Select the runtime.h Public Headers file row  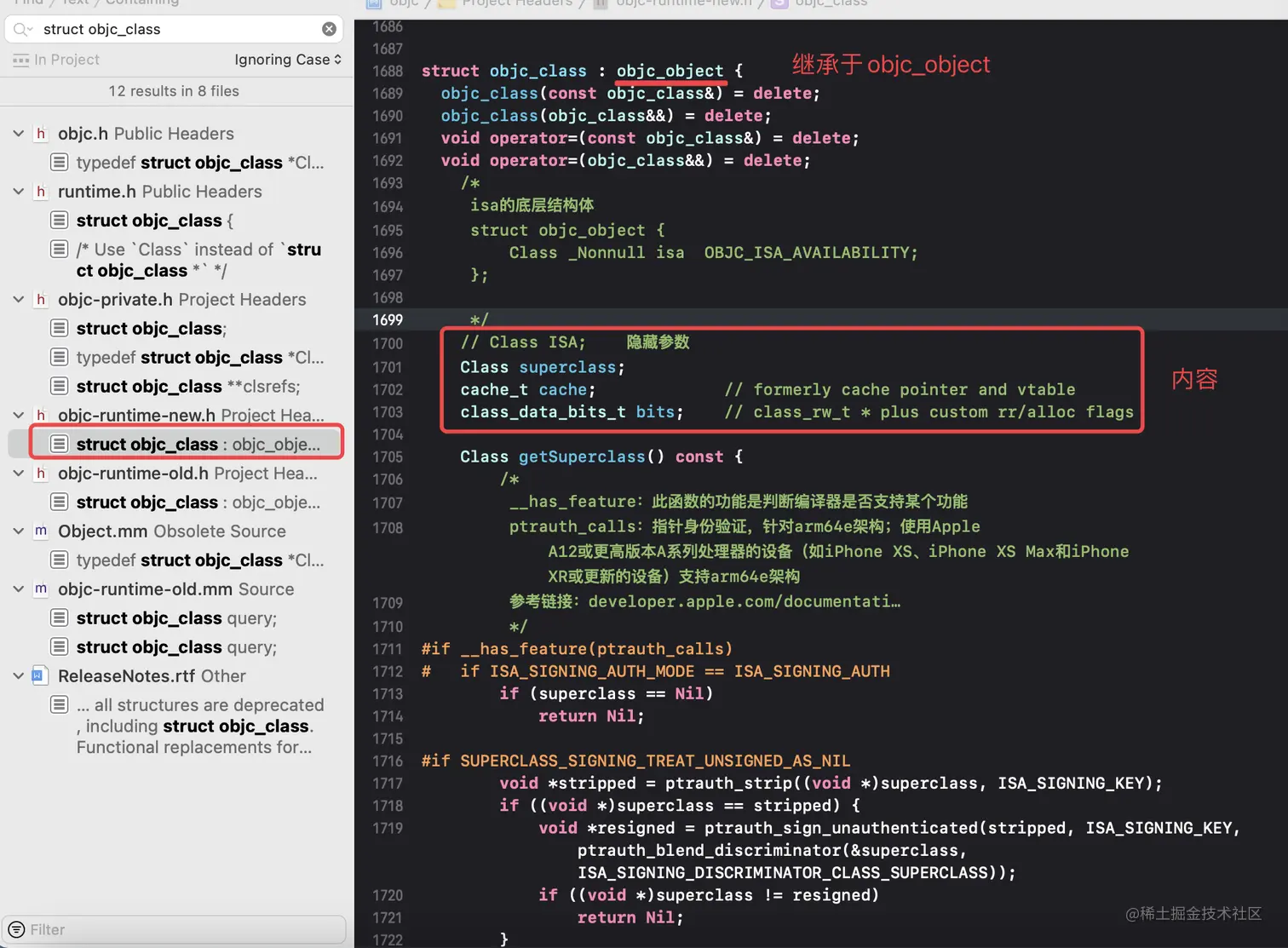point(176,192)
